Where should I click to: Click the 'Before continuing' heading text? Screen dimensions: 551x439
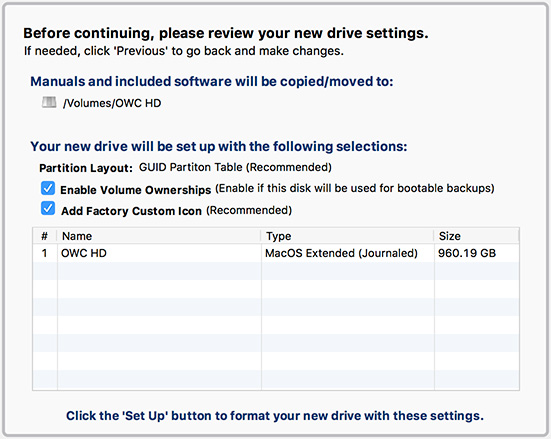226,33
